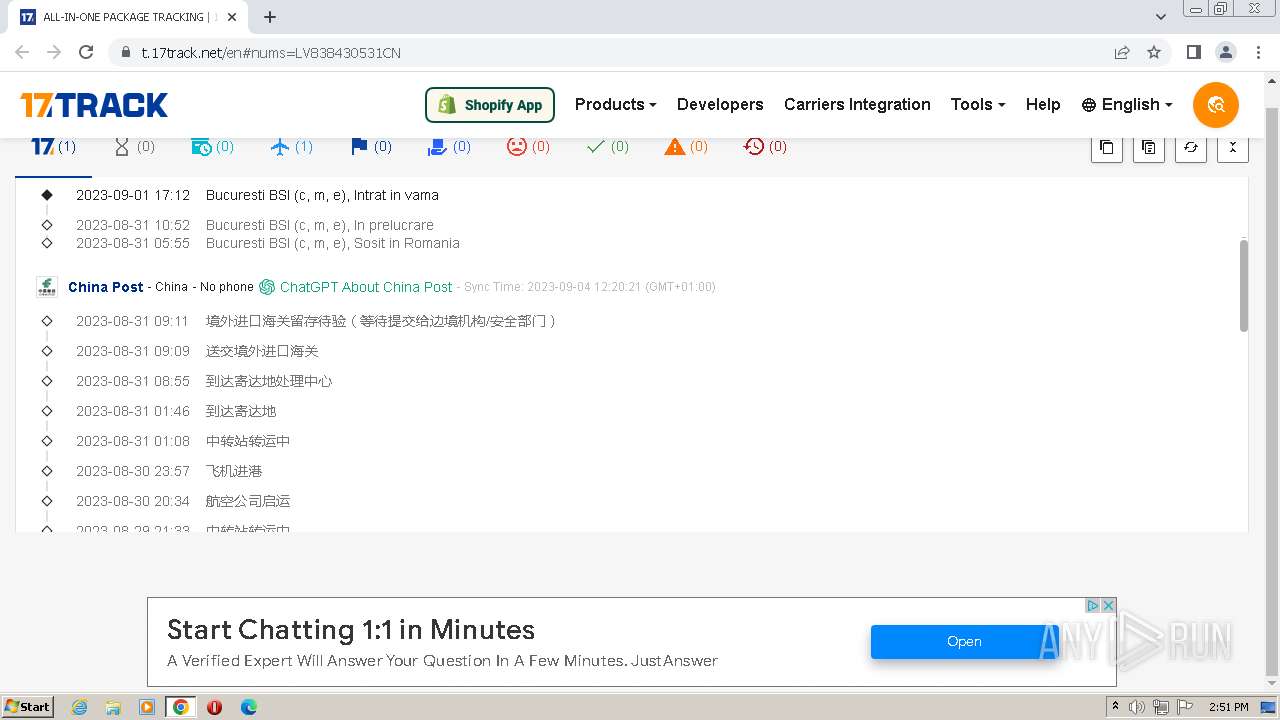This screenshot has height=720, width=1280.
Task: Open a new browser tab
Action: 270,17
